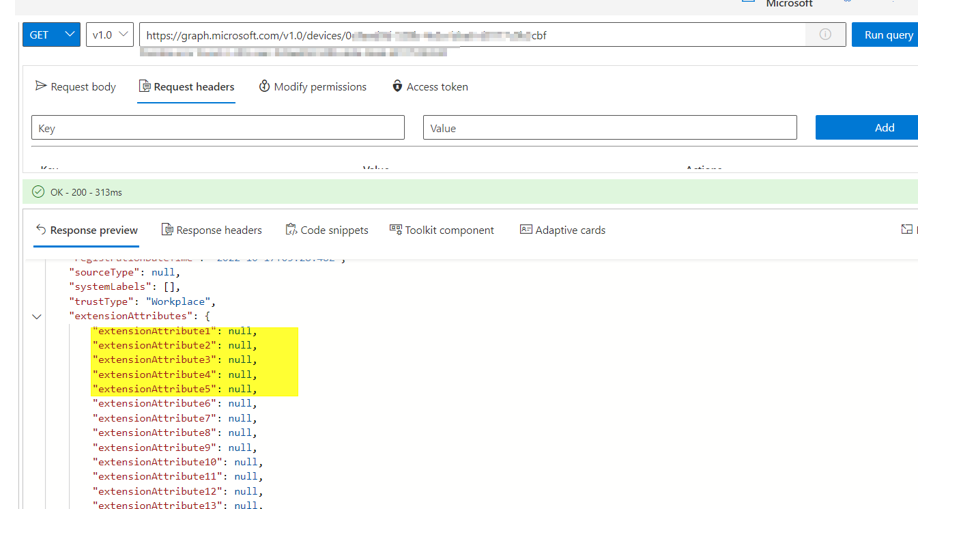Click the "extensionAttribute9" line
The width and height of the screenshot is (956, 555).
click(174, 448)
